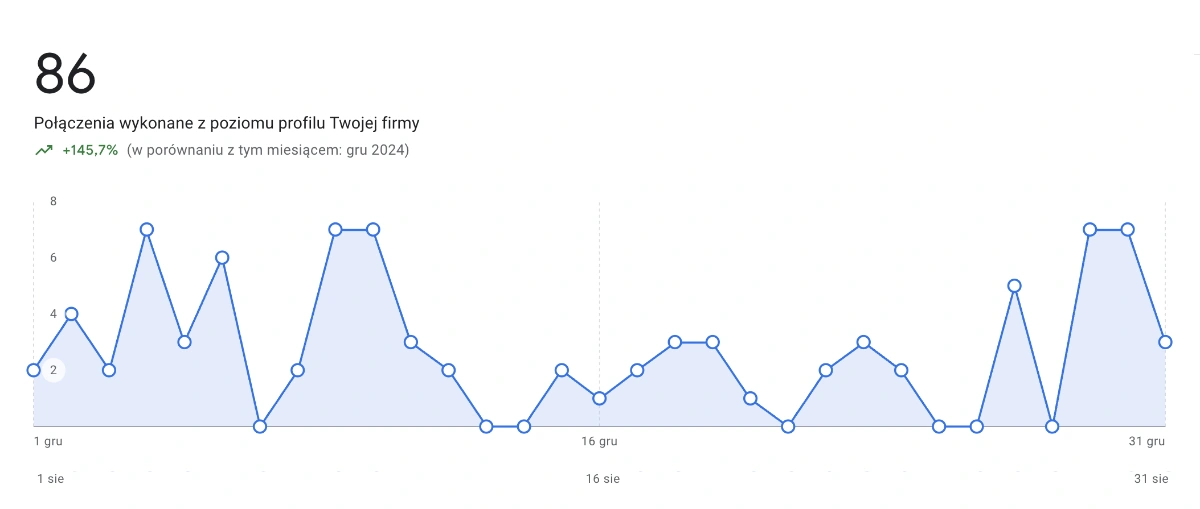Click the first data point on 1 gru

[x=34, y=370]
